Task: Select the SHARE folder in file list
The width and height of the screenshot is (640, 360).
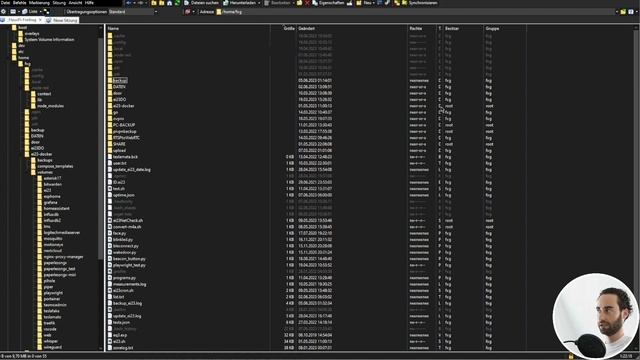Action: [x=119, y=144]
